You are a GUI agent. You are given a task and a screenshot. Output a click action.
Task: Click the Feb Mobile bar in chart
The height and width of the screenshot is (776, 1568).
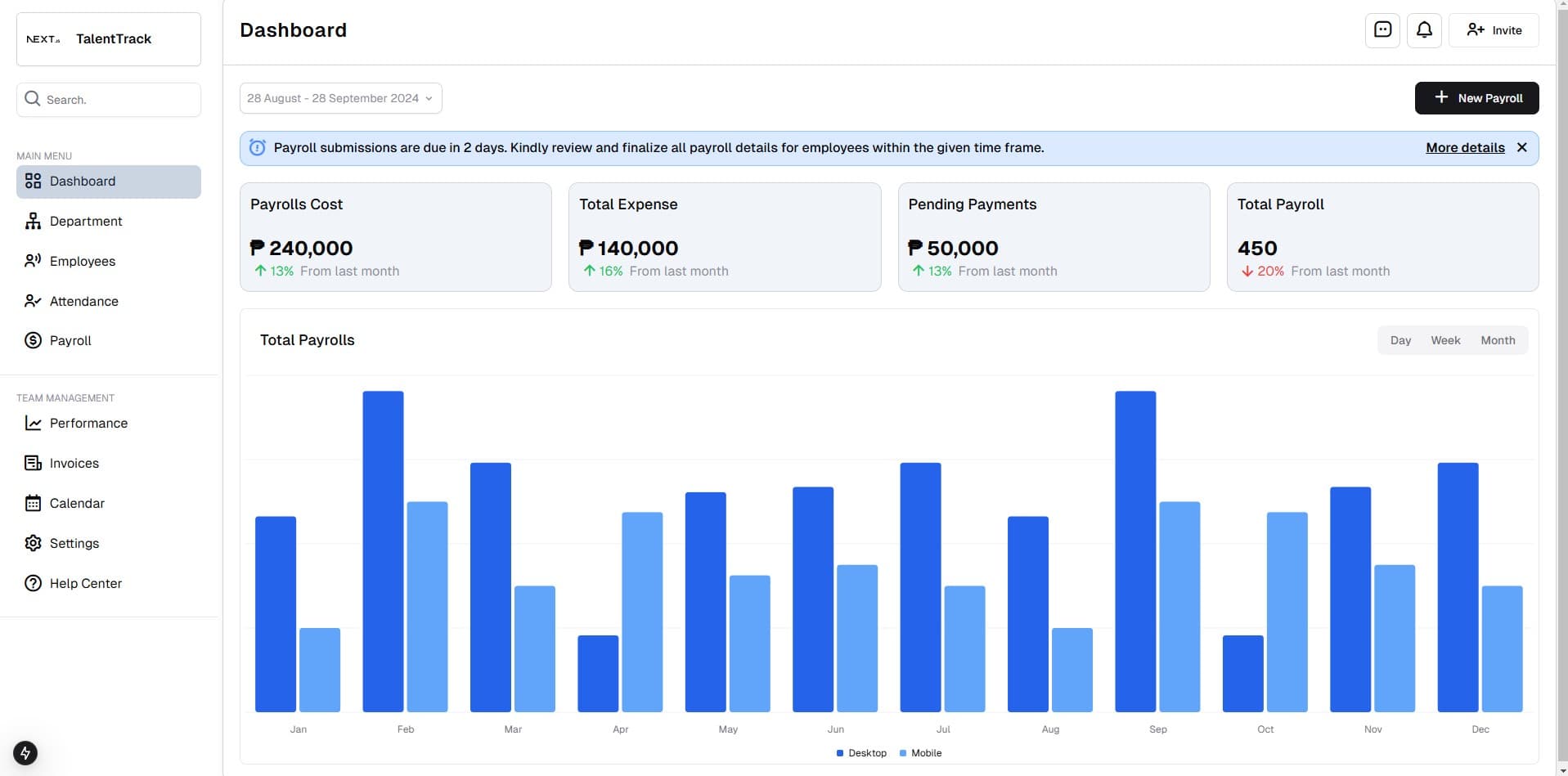[x=427, y=607]
